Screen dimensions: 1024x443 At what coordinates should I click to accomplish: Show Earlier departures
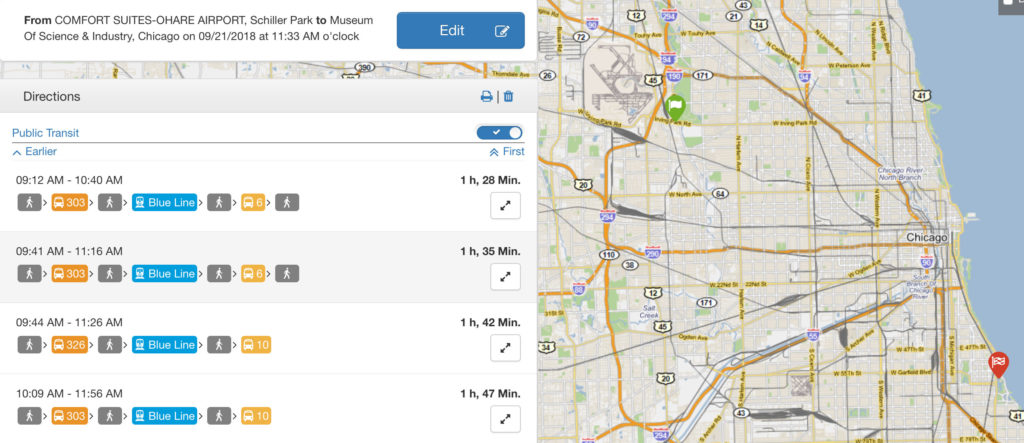point(35,152)
